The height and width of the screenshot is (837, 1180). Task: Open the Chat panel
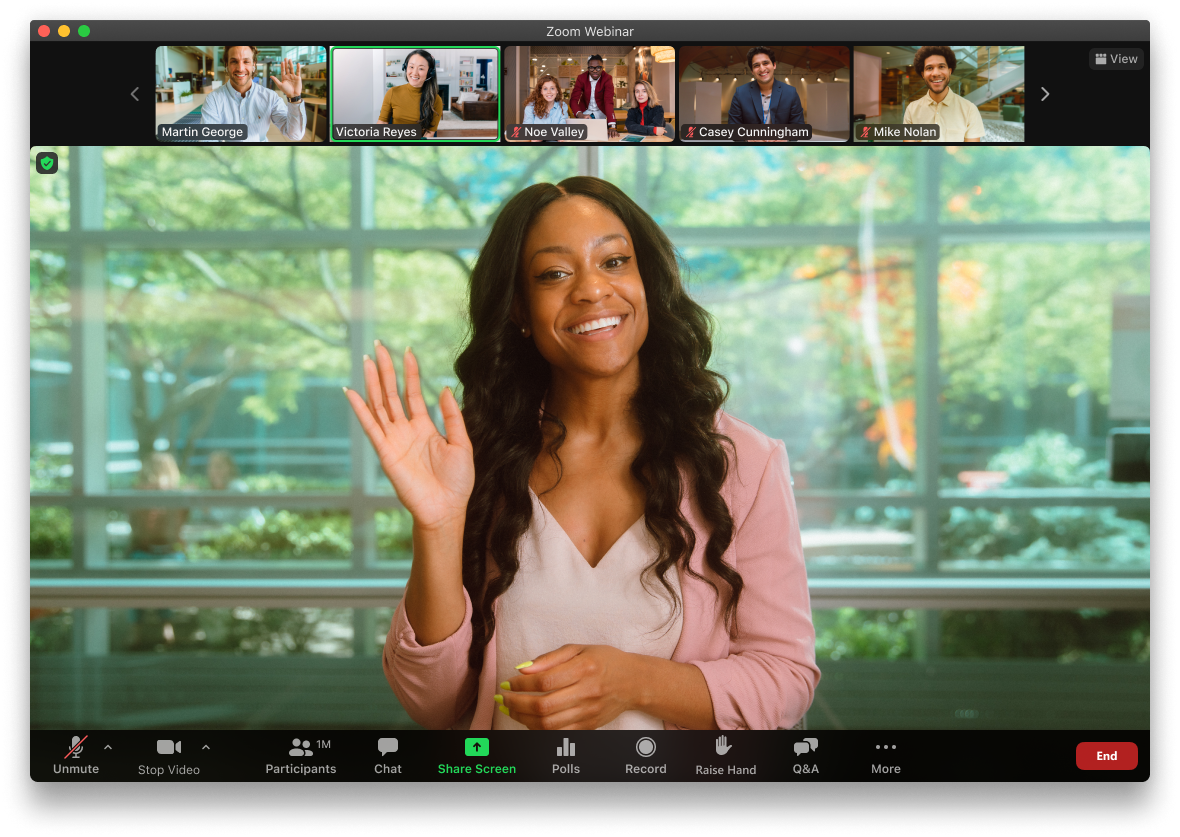point(388,755)
